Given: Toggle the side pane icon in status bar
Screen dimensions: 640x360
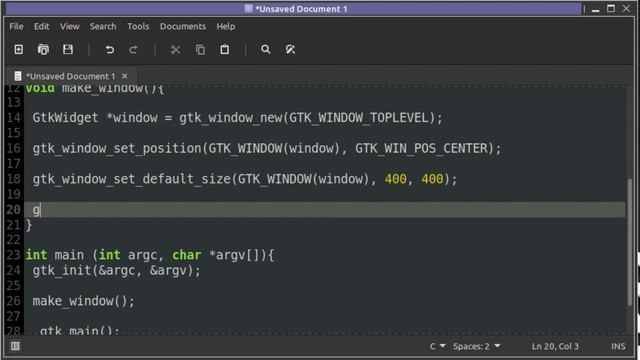Looking at the screenshot, I should pyautogui.click(x=16, y=346).
